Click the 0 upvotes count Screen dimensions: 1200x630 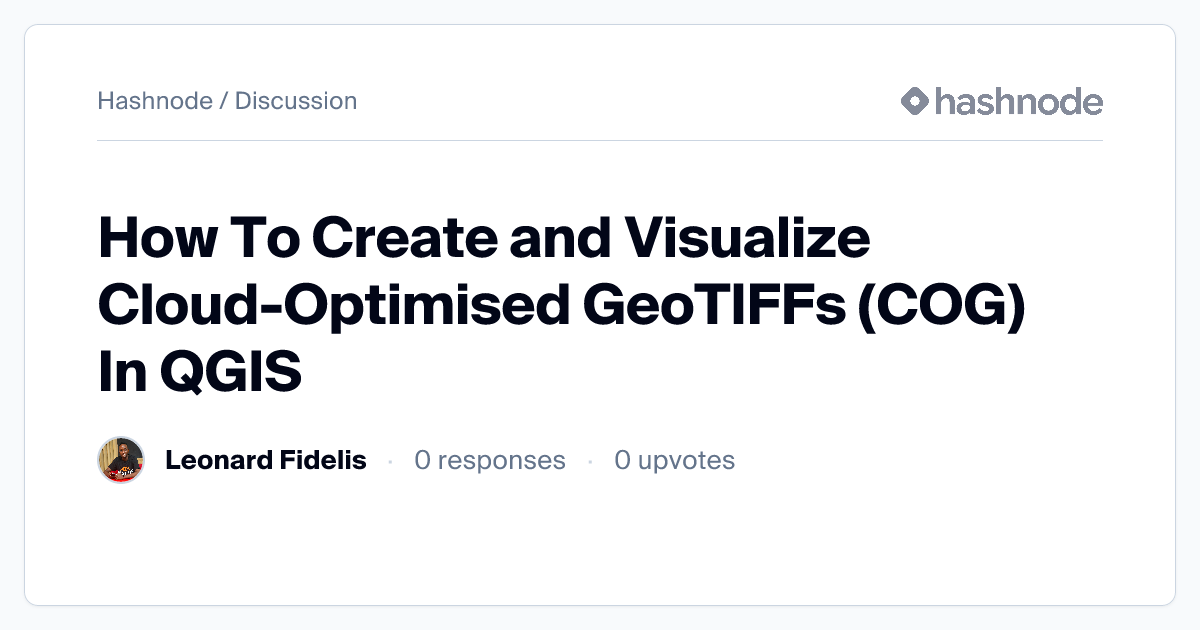click(x=675, y=460)
